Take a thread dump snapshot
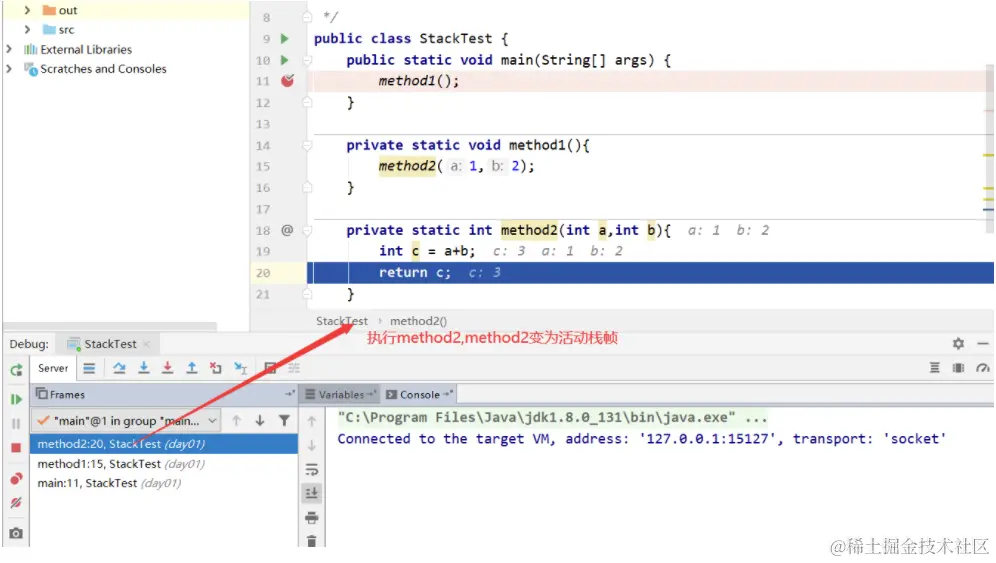The image size is (996, 563). click(x=17, y=533)
